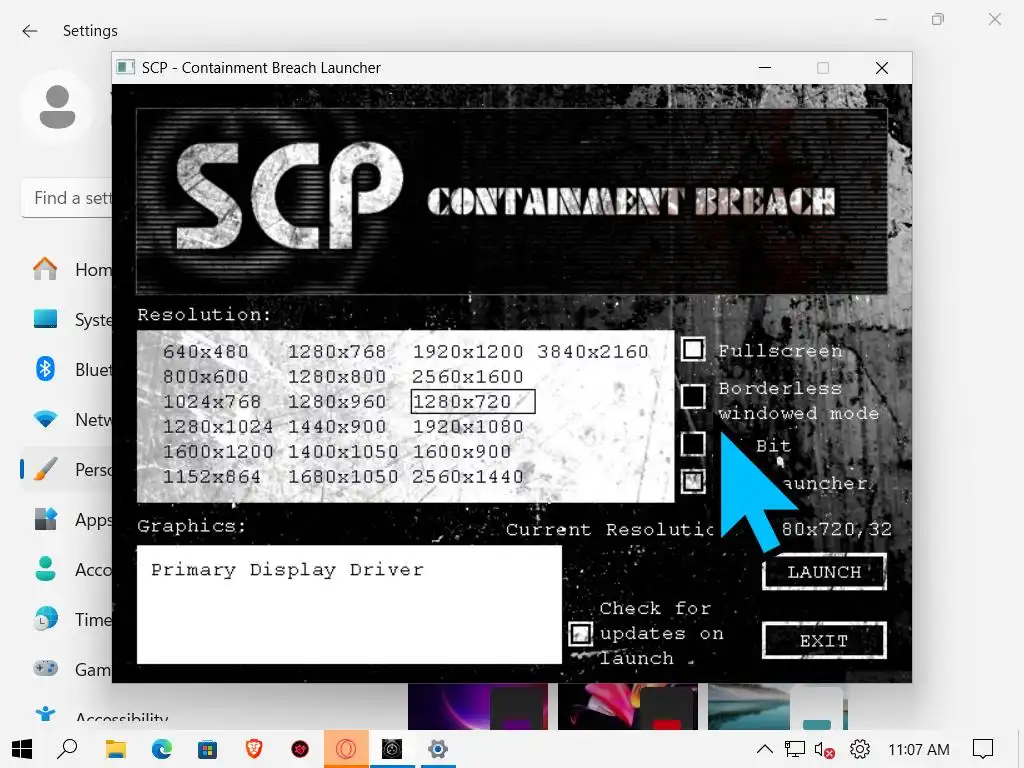The image size is (1024, 768).
Task: Select resolution 1280x960
Action: pos(337,402)
